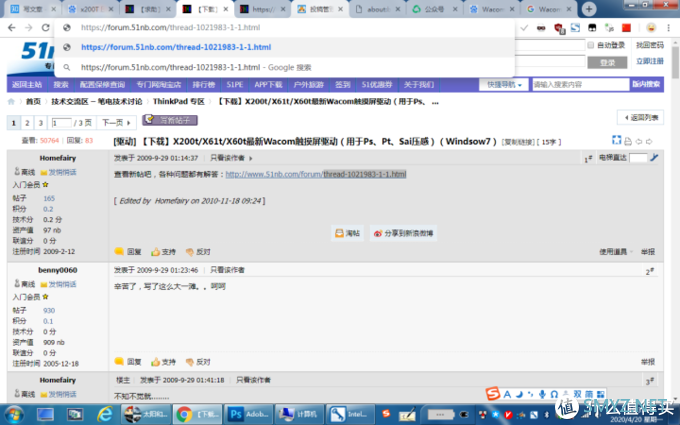Click 反对 on the first post
The height and width of the screenshot is (425, 680).
coord(198,252)
